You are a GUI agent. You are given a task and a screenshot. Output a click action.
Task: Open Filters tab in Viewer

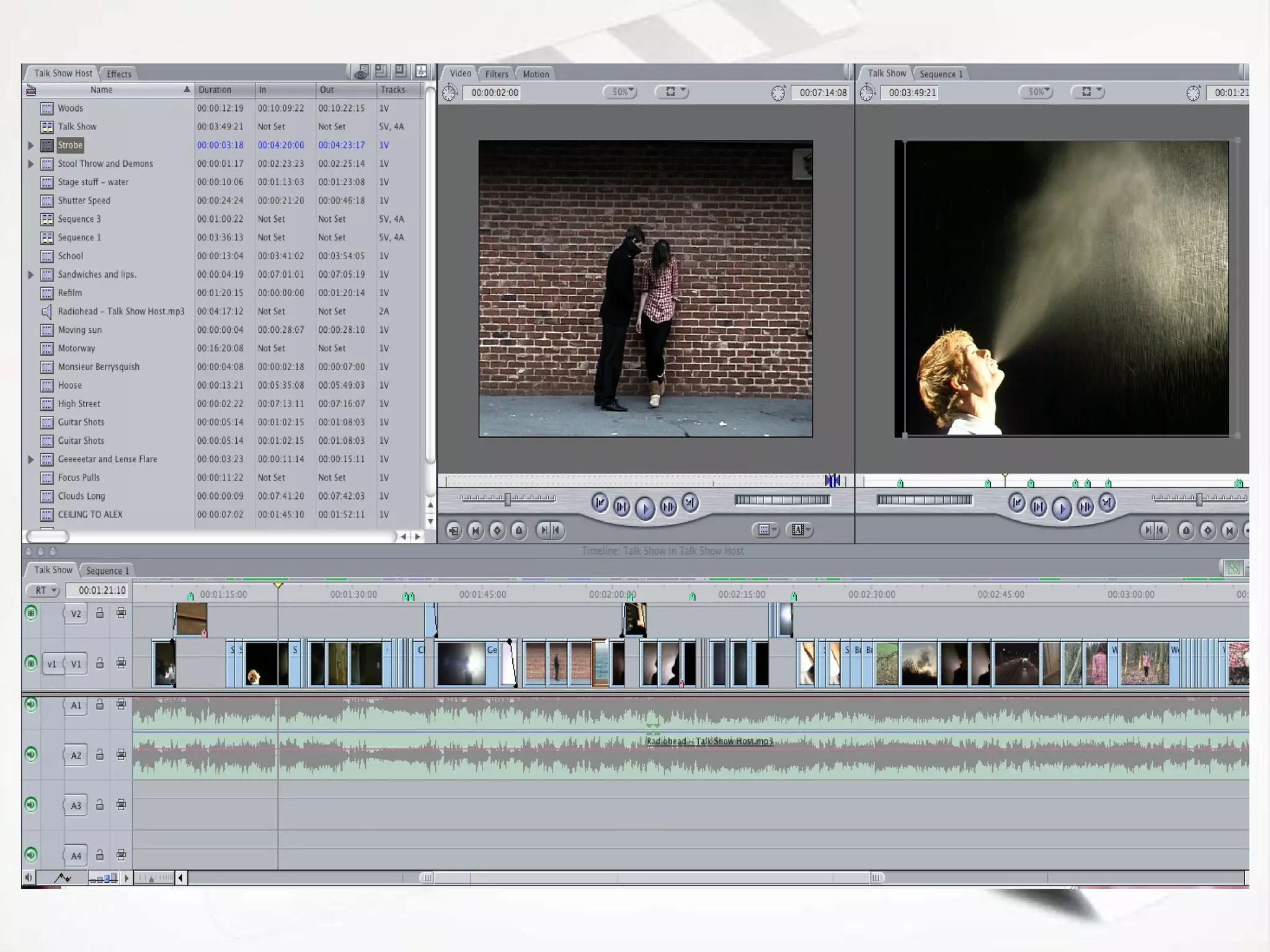(x=497, y=74)
